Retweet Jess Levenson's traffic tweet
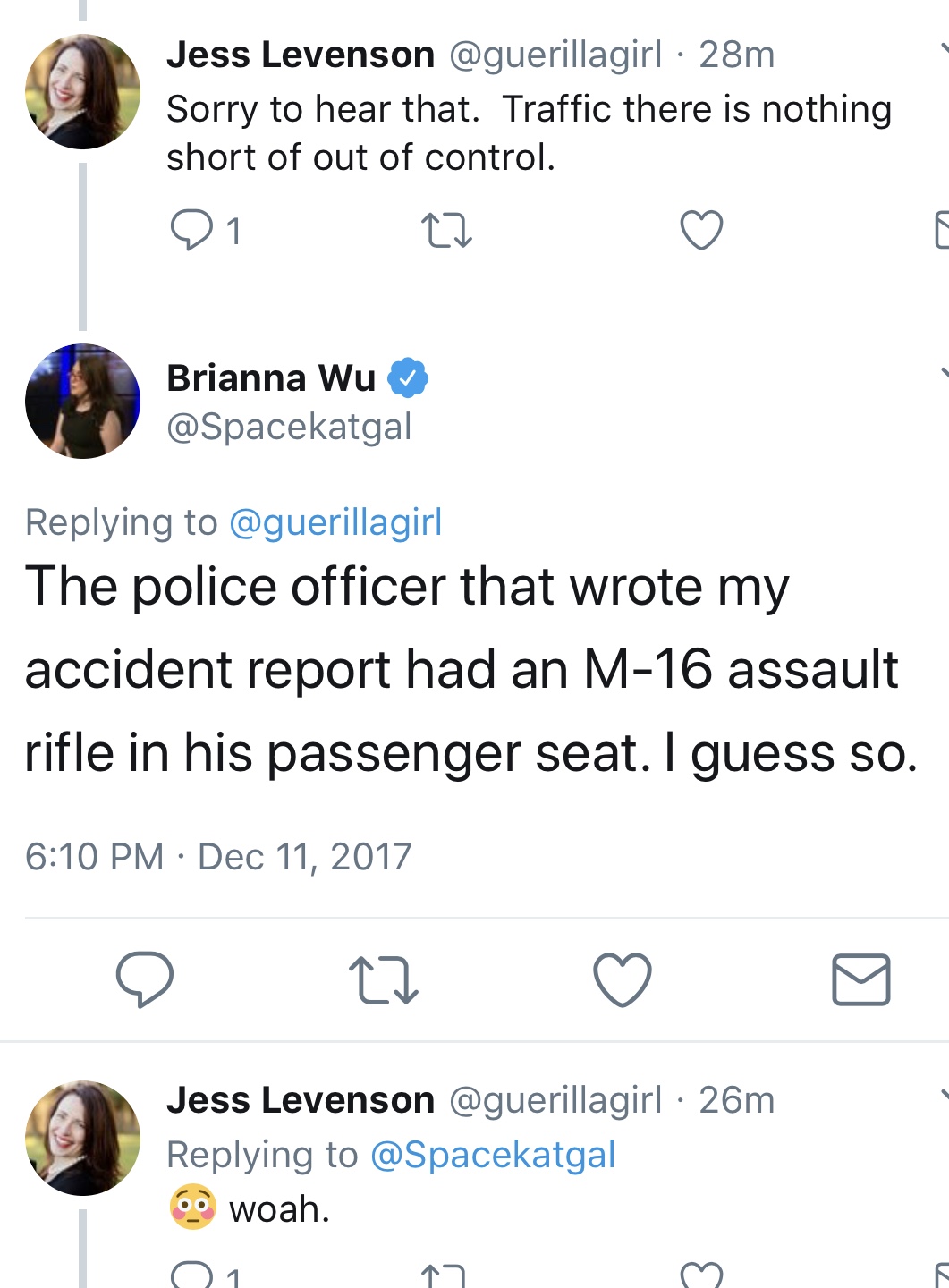This screenshot has width=949, height=1288. tap(446, 230)
